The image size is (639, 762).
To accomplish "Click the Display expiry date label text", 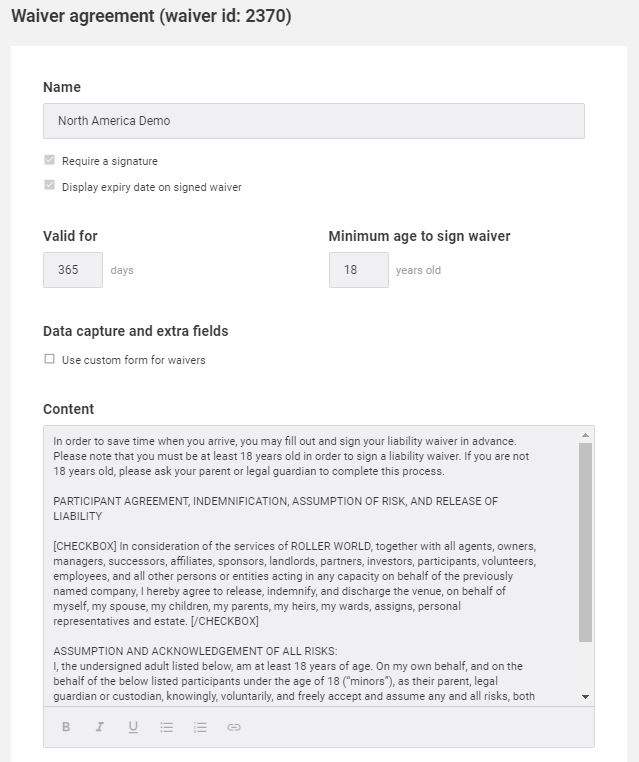I will [152, 187].
